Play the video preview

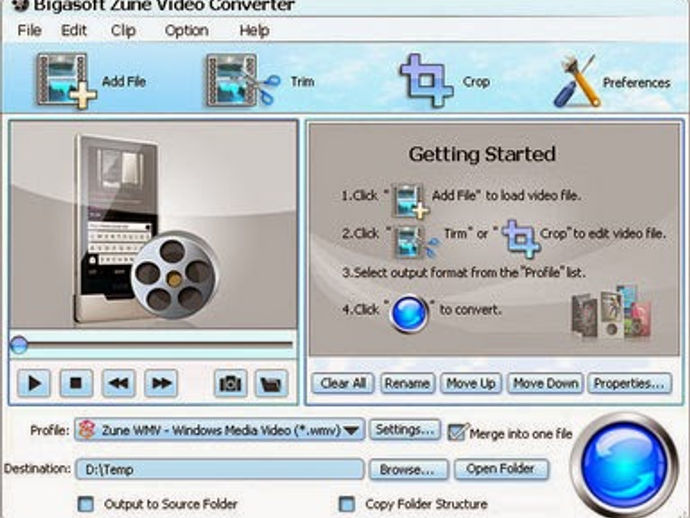[34, 383]
